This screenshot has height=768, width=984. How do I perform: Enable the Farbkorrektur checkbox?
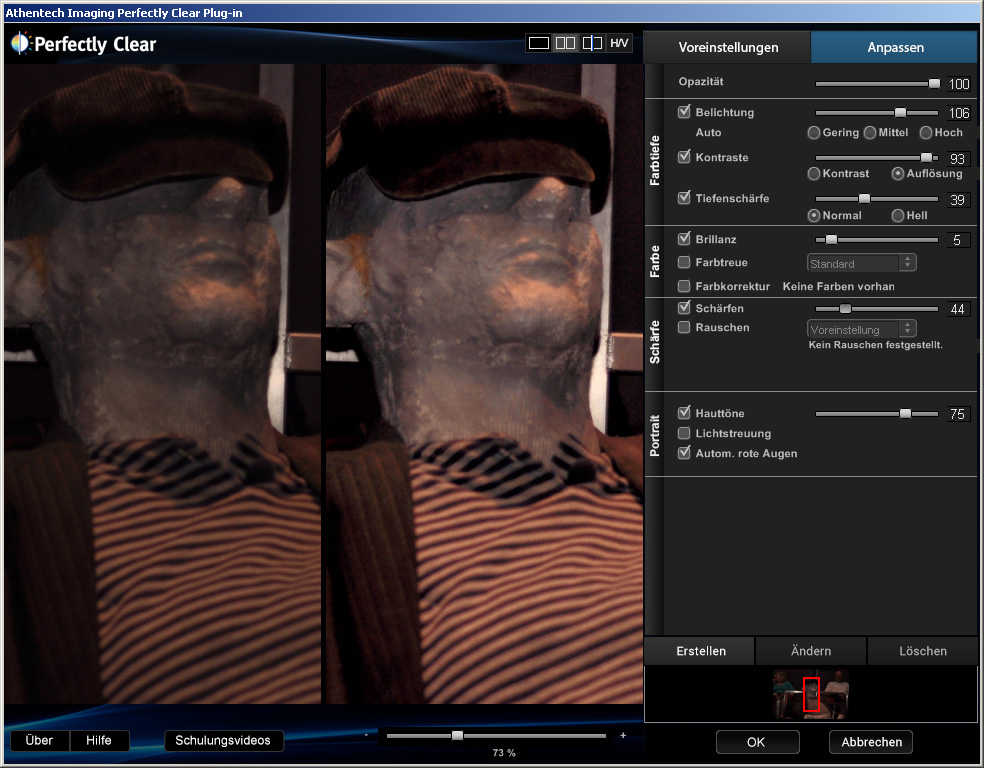pos(684,286)
